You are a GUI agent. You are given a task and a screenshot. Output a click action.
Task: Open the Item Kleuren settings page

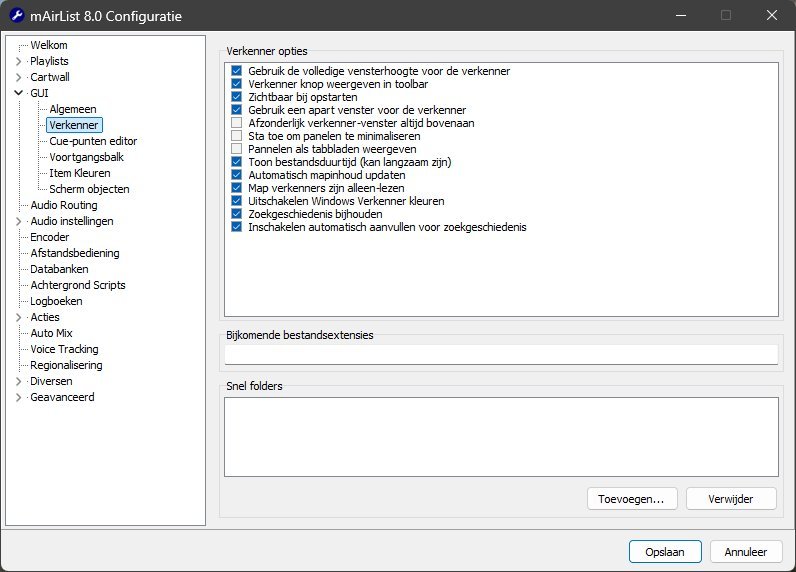[80, 173]
